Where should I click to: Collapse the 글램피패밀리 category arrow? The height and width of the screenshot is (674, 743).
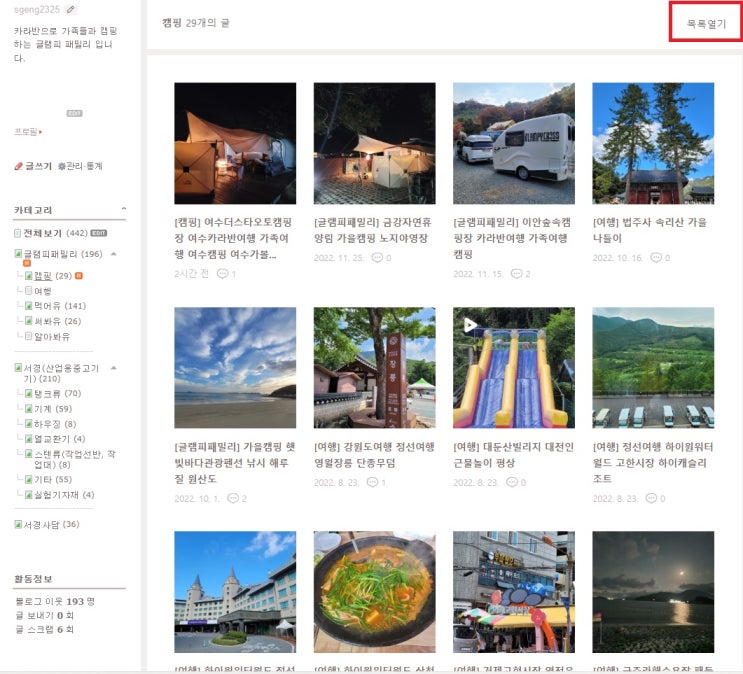click(x=114, y=254)
